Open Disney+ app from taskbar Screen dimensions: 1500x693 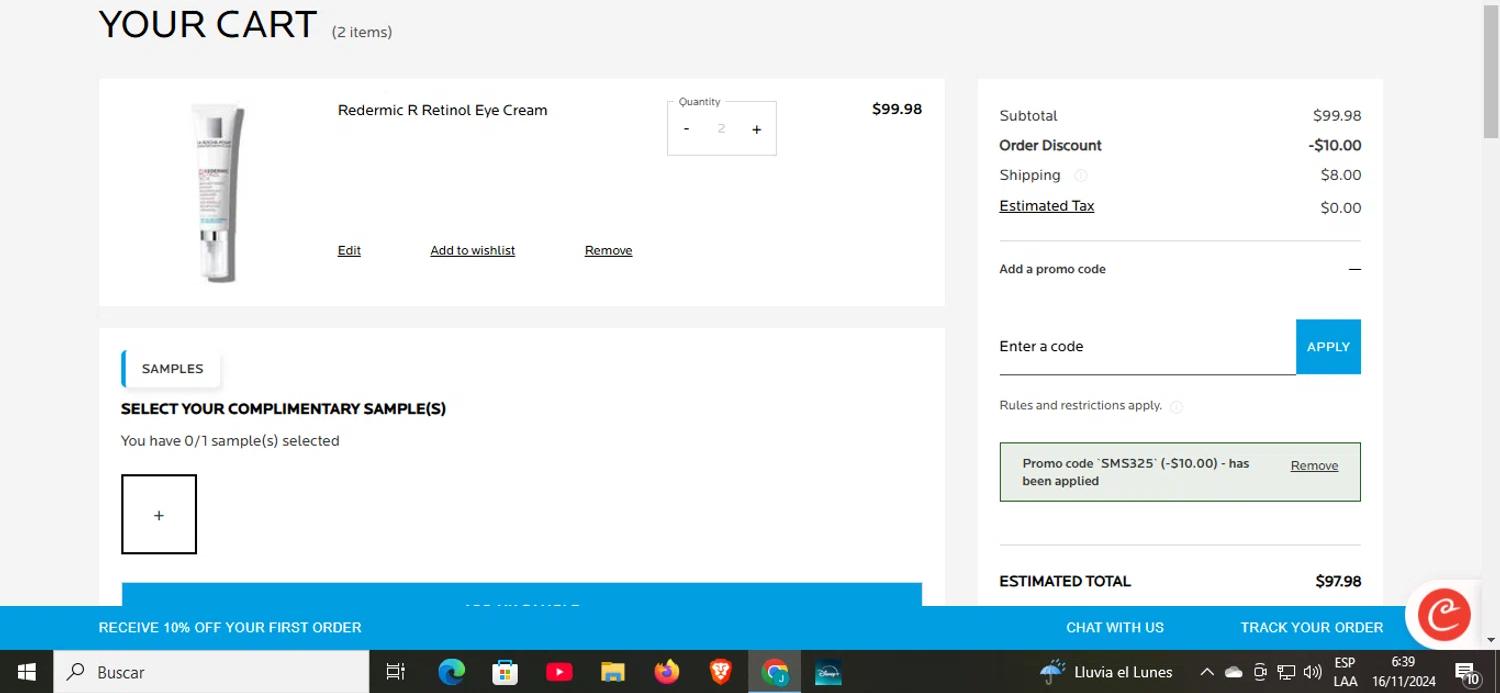tap(828, 672)
